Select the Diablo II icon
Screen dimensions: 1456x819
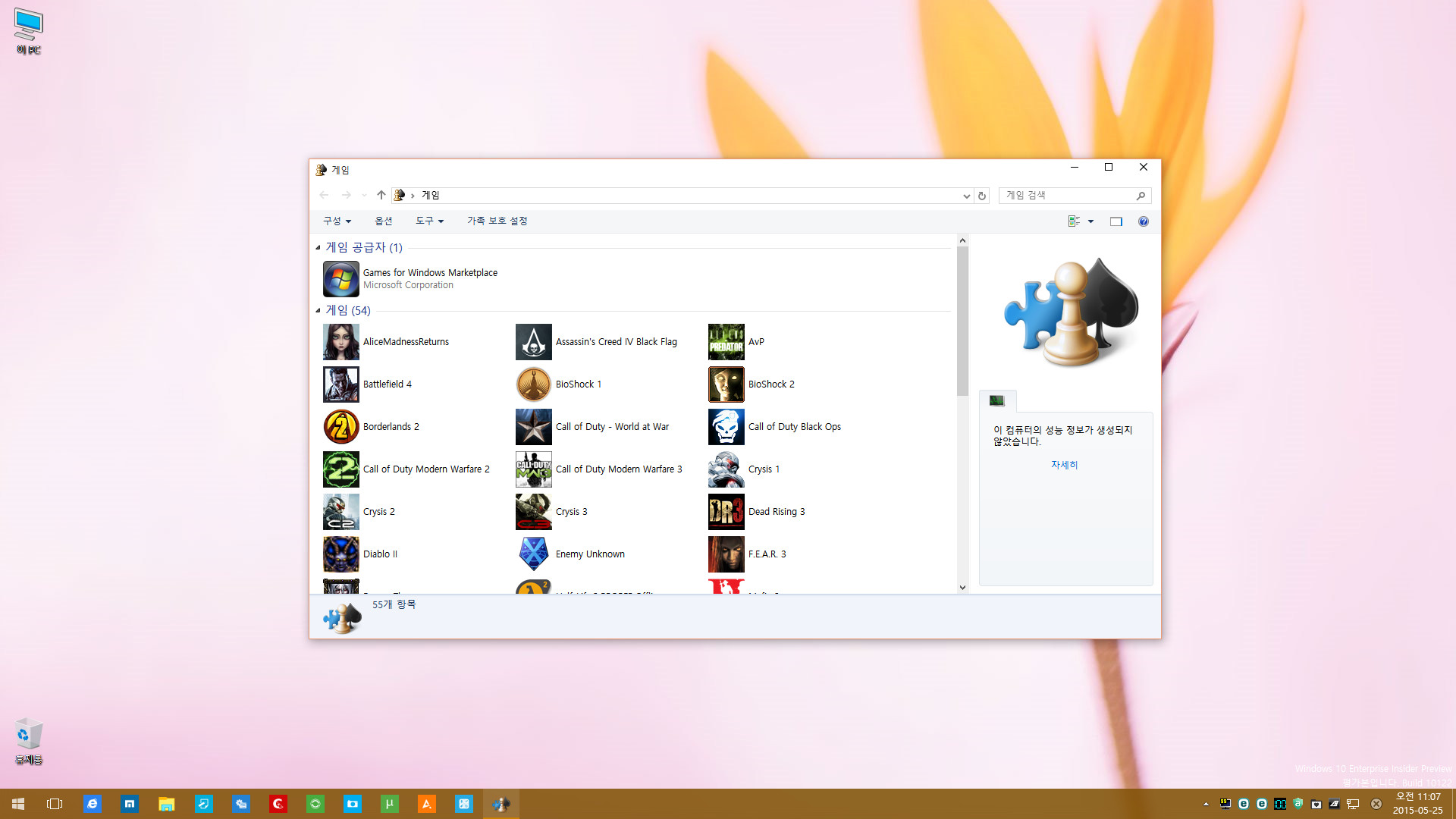point(341,554)
